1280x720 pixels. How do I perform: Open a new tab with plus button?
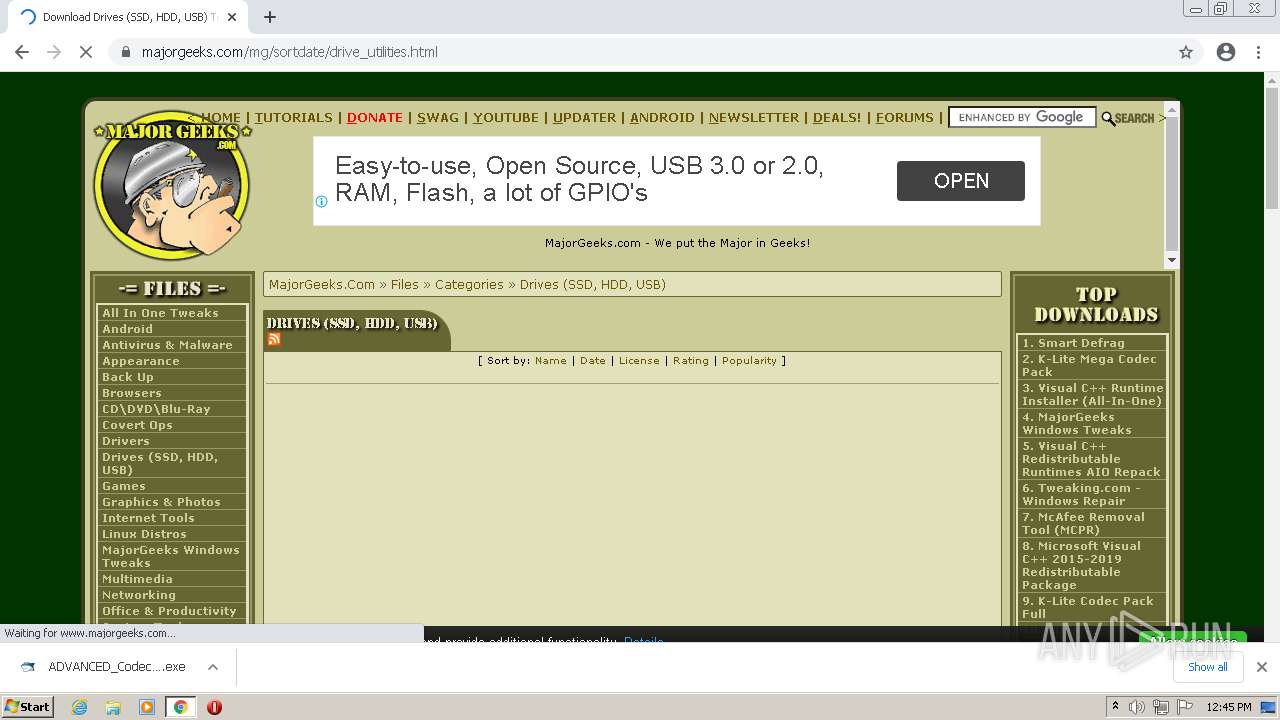[x=270, y=17]
